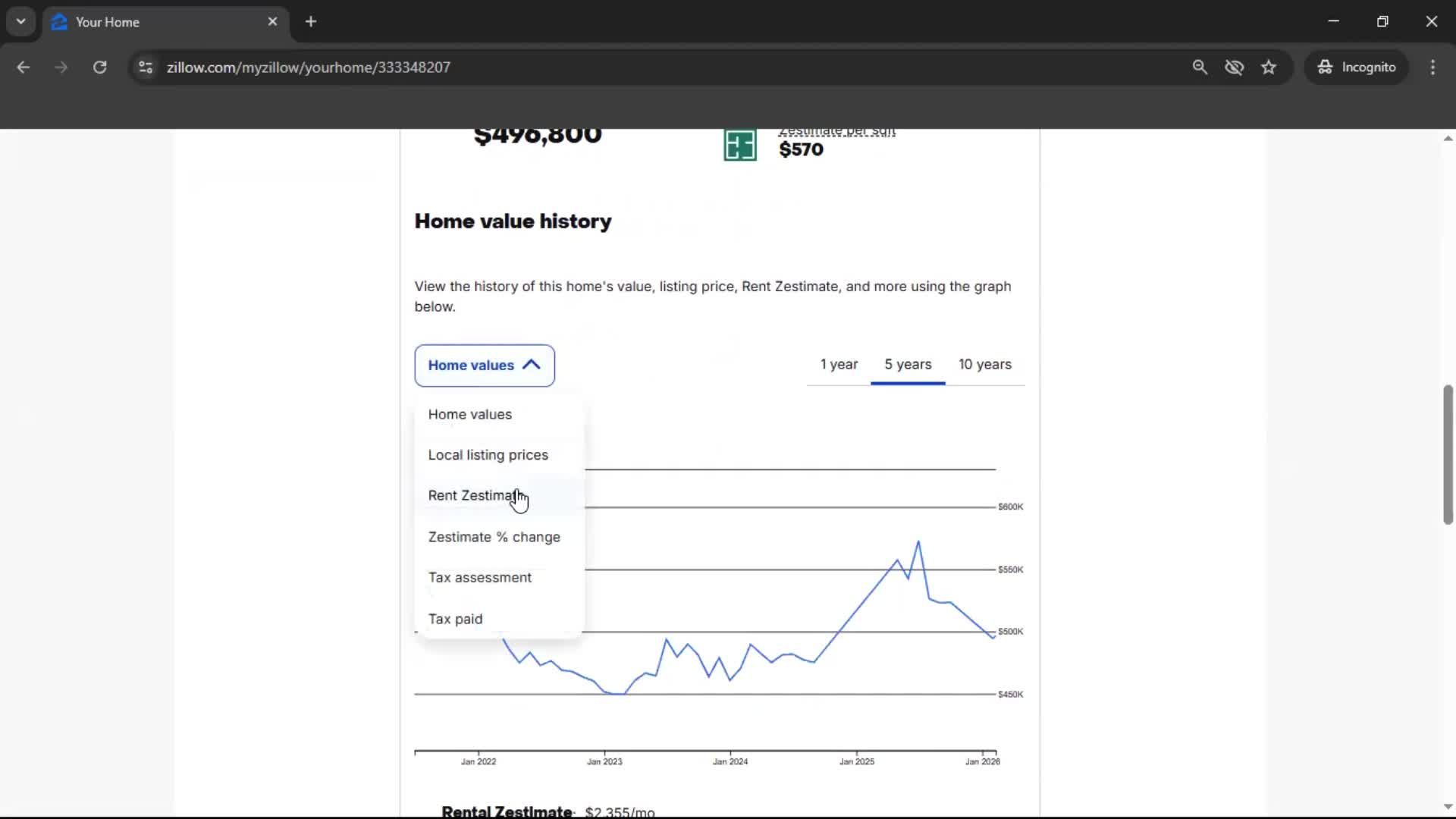Open a new browser tab
The image size is (1456, 819).
[311, 22]
